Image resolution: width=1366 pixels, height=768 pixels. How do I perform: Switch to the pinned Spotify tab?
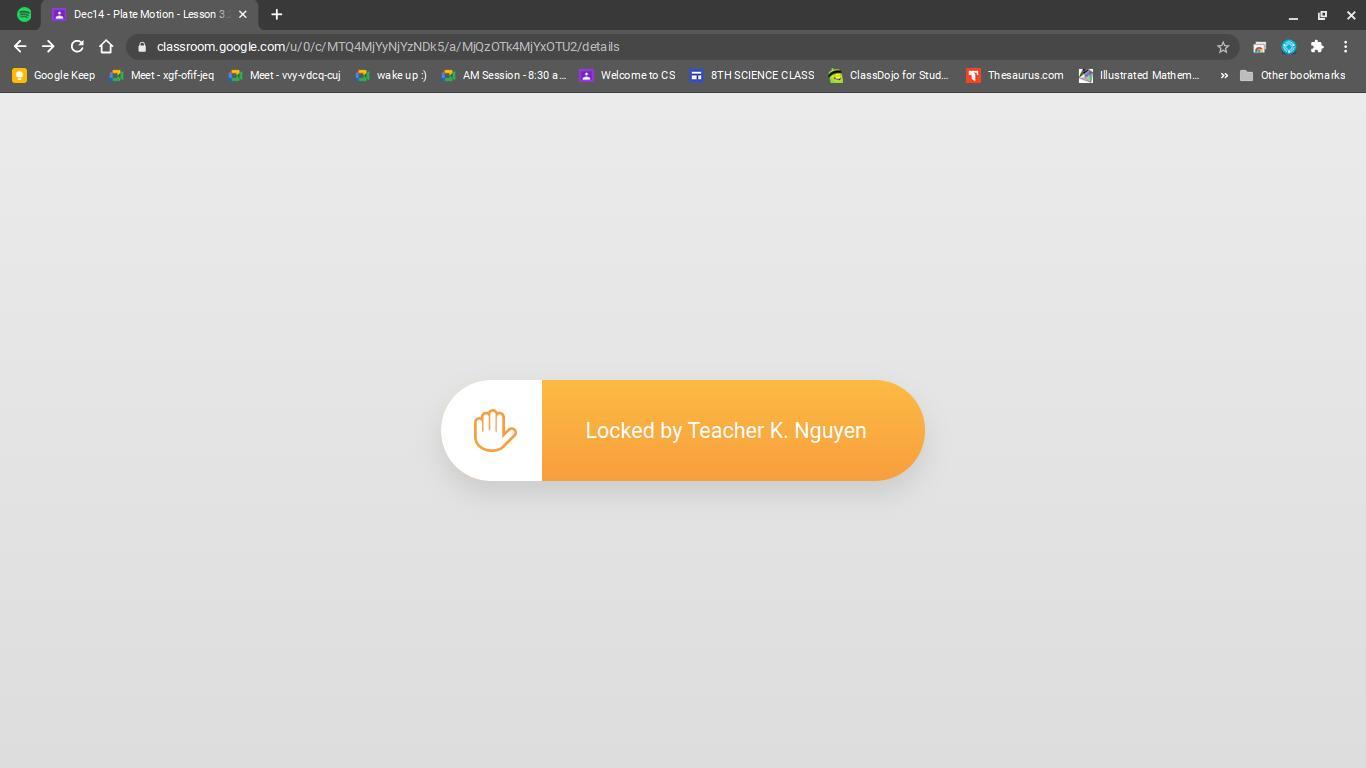click(24, 14)
